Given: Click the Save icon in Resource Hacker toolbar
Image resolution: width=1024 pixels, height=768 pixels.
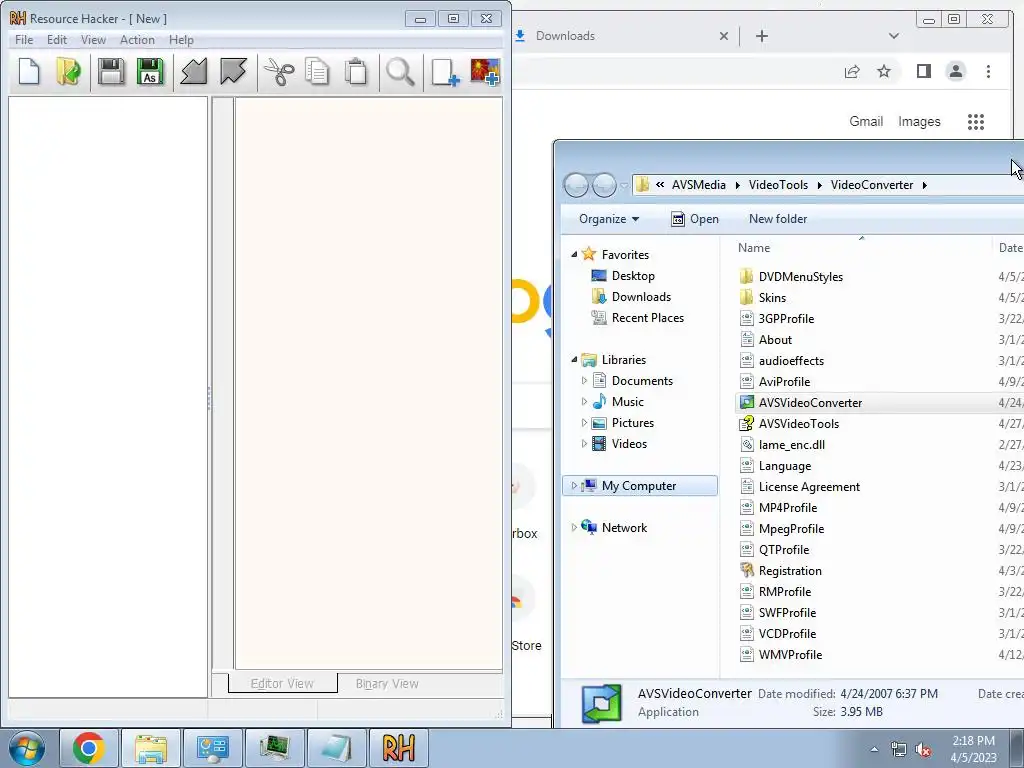Looking at the screenshot, I should tap(111, 71).
